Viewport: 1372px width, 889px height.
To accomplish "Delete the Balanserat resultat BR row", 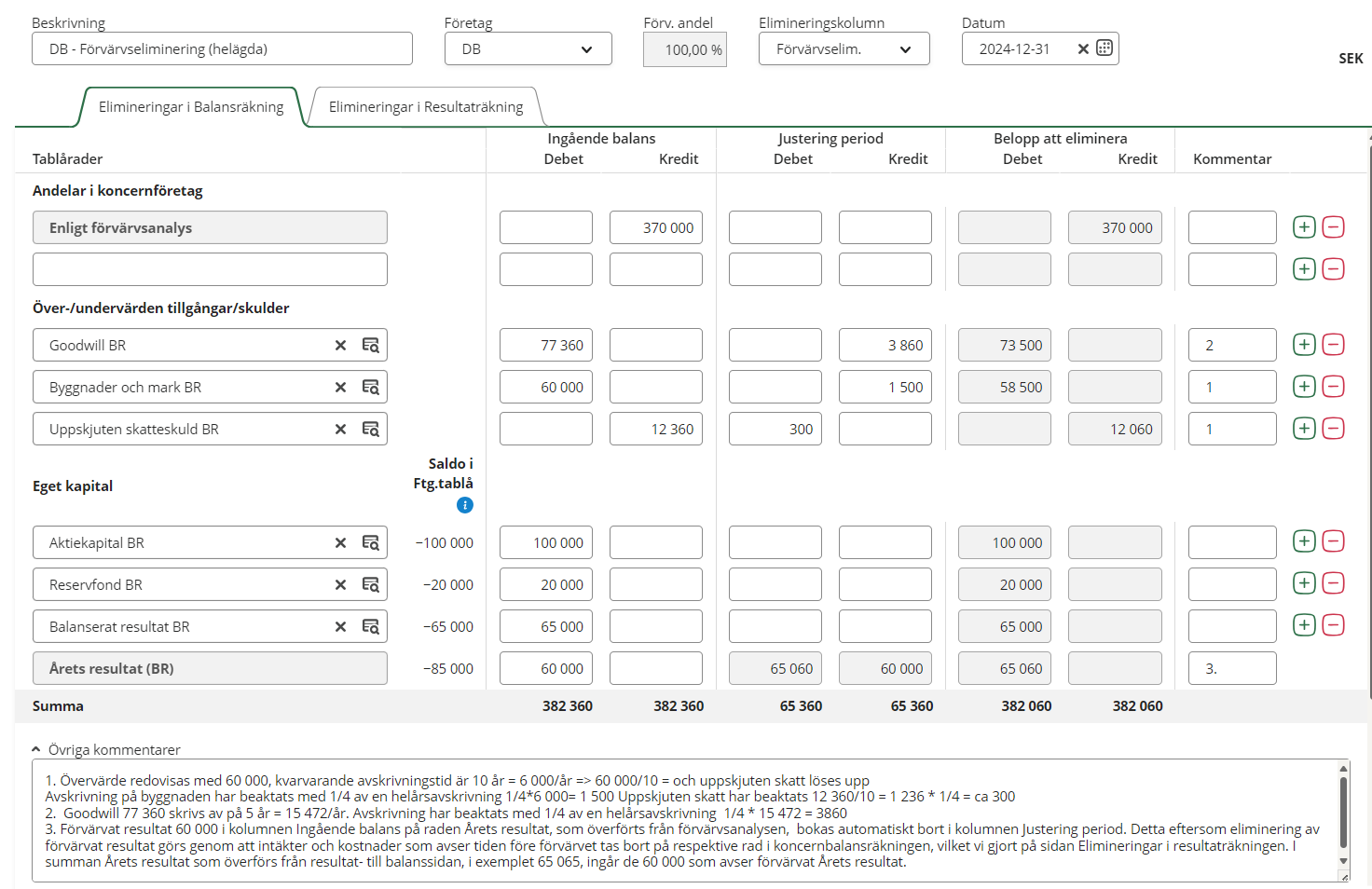I will pos(1334,625).
